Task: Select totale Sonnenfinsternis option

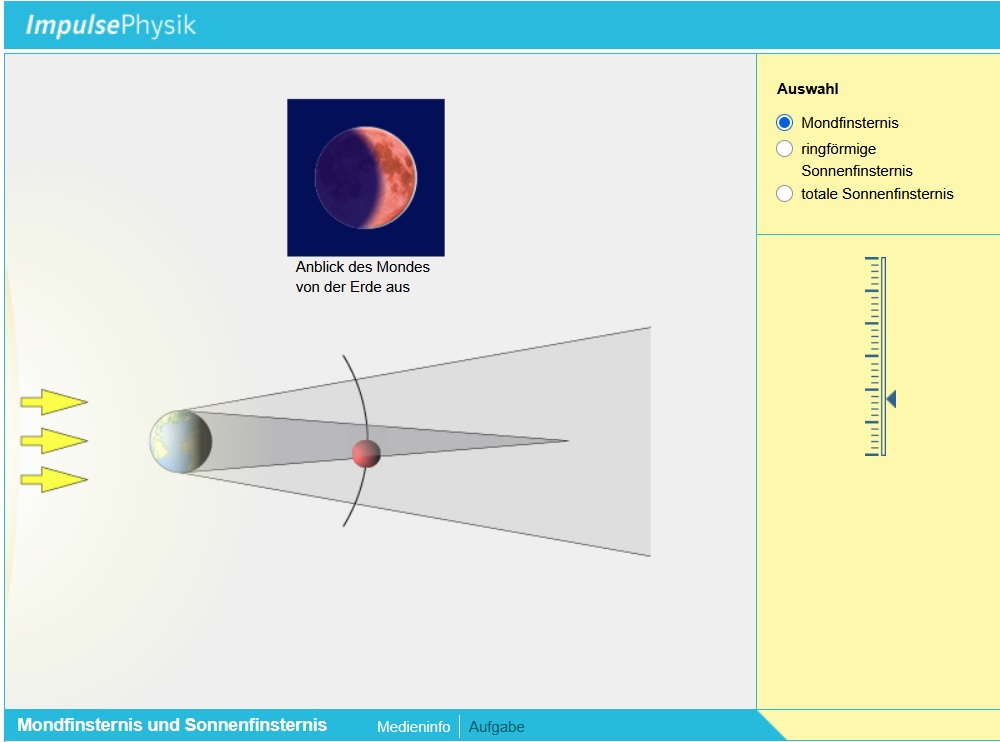Action: pyautogui.click(x=784, y=193)
